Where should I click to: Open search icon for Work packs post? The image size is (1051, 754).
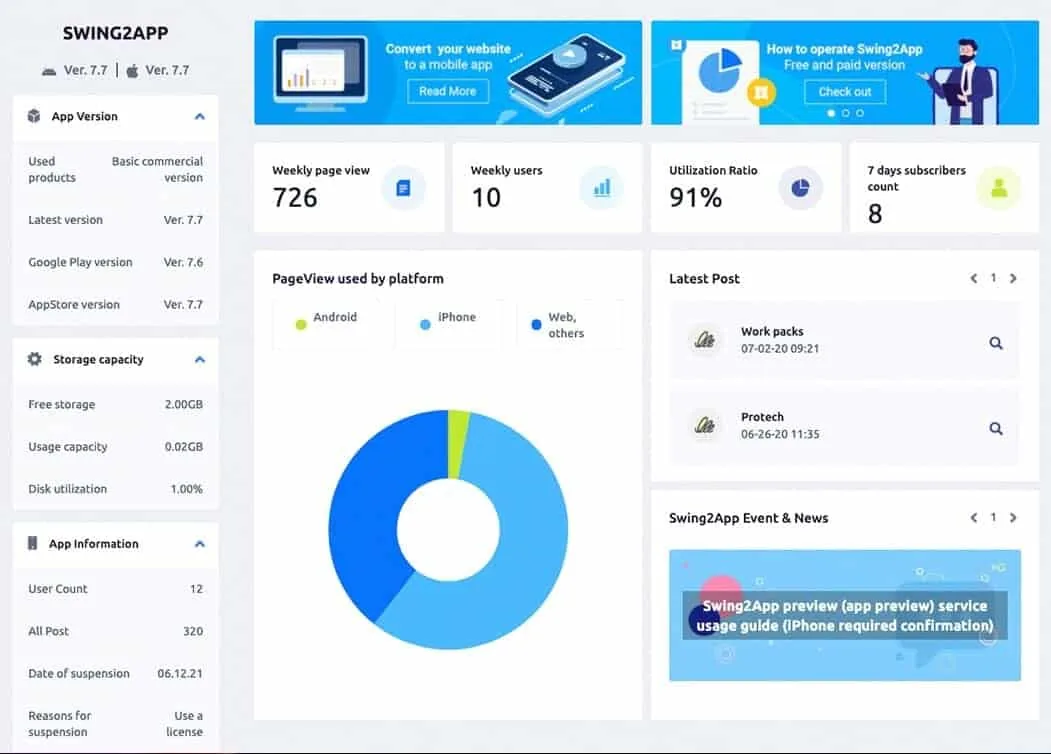(995, 343)
